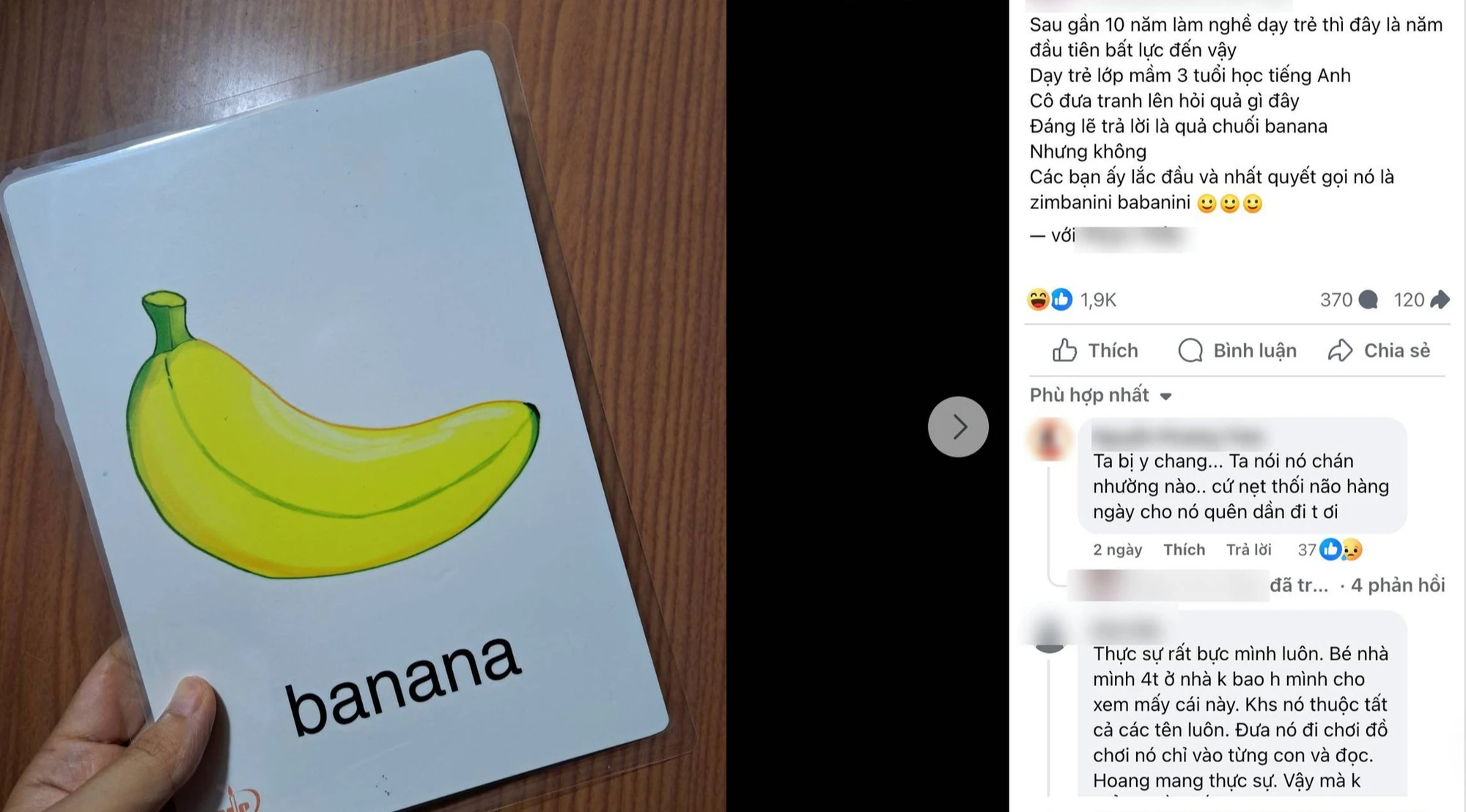Reply to the first comment via Trả lời
This screenshot has height=812, width=1466.
click(x=1249, y=550)
